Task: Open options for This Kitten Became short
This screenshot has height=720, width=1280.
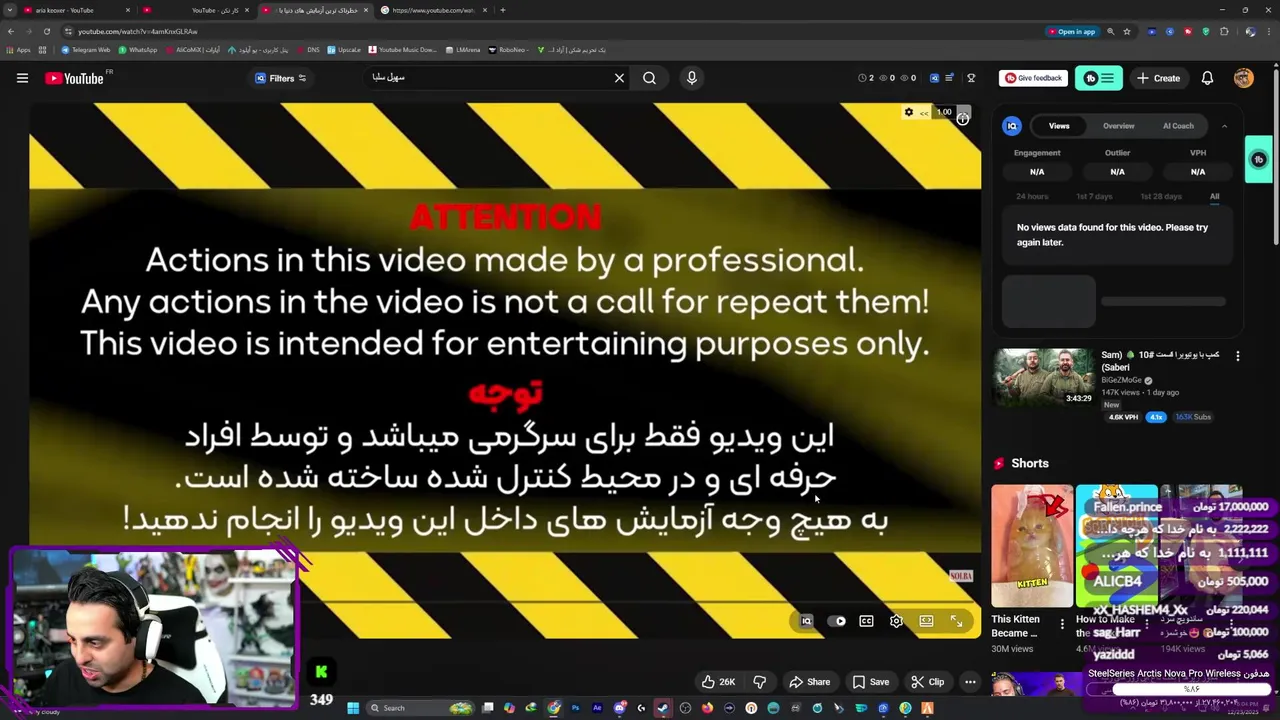Action: (x=1062, y=625)
